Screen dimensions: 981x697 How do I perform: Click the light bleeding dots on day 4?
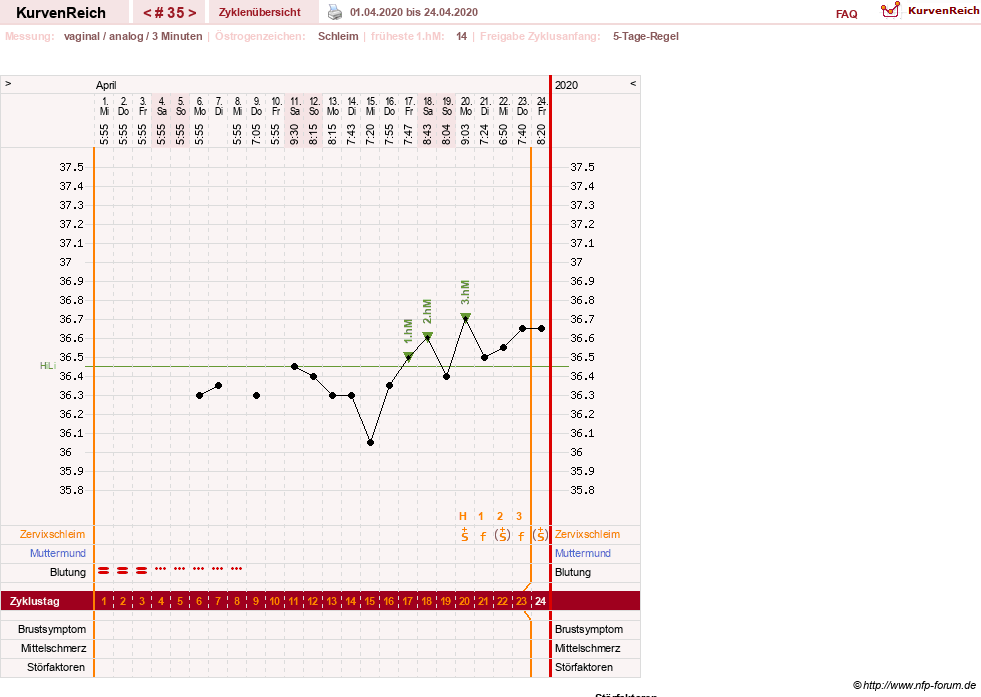click(x=161, y=569)
